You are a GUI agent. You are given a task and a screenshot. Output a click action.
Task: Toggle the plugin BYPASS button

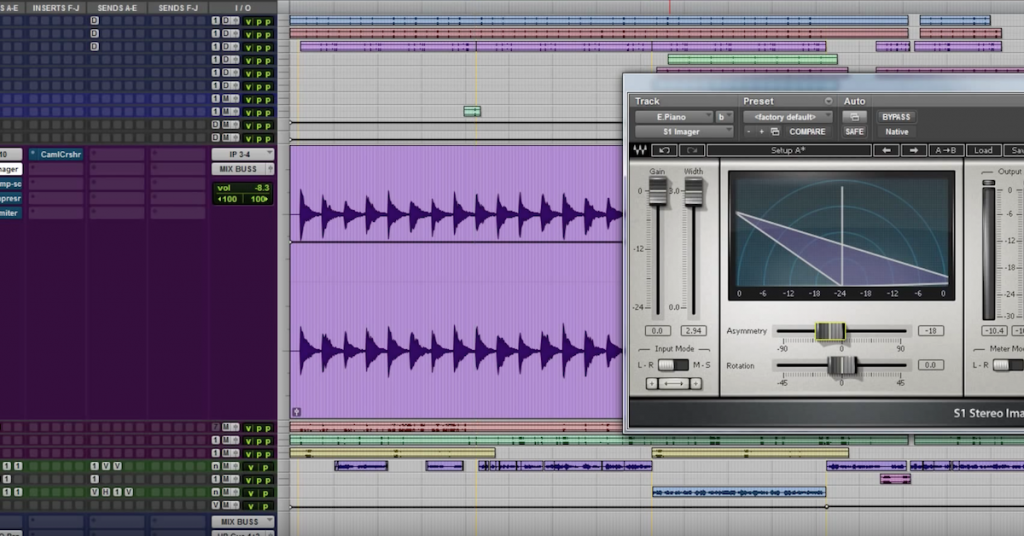click(896, 117)
